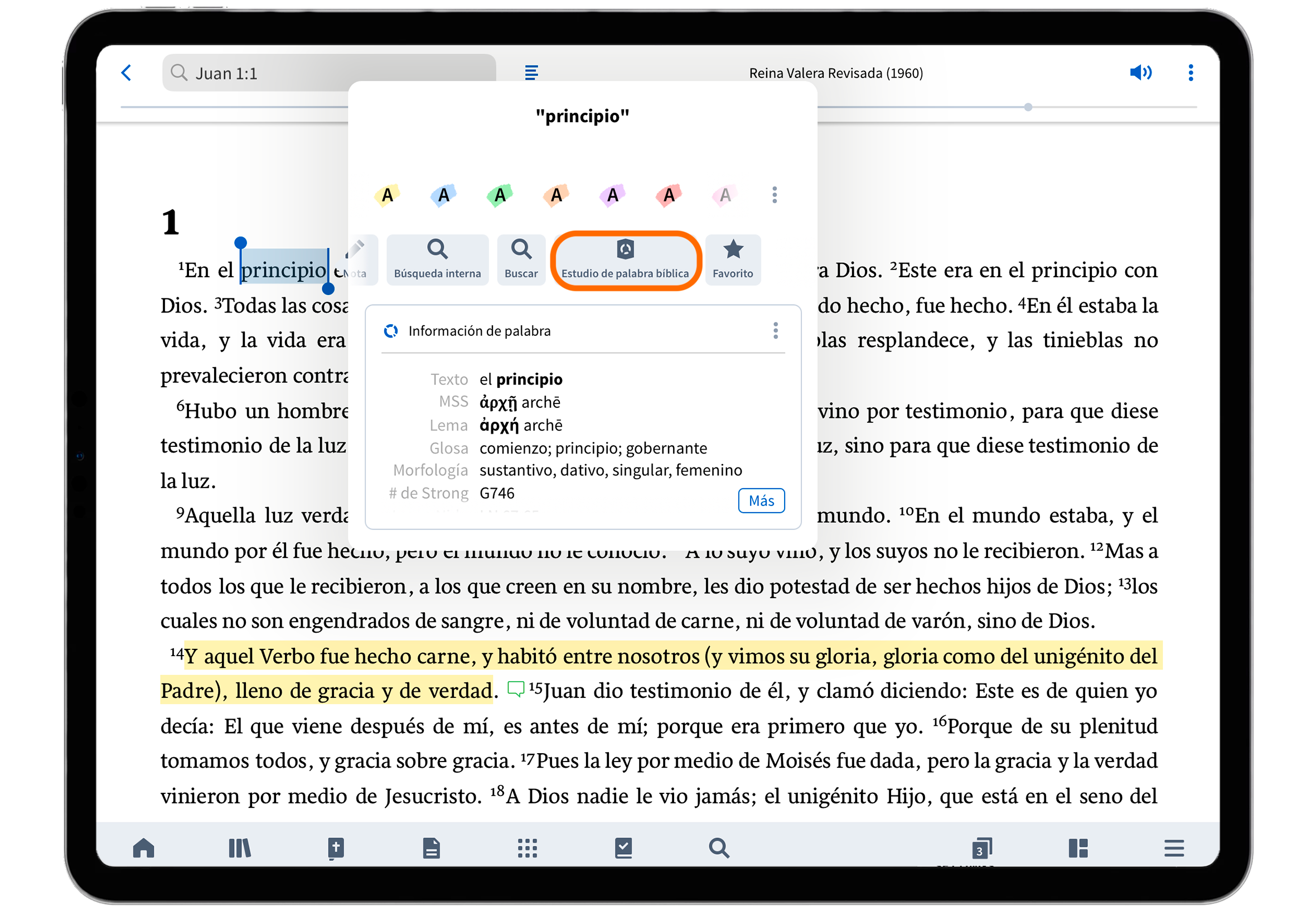
Task: Open the top-right three-dot resource menu
Action: click(1190, 73)
